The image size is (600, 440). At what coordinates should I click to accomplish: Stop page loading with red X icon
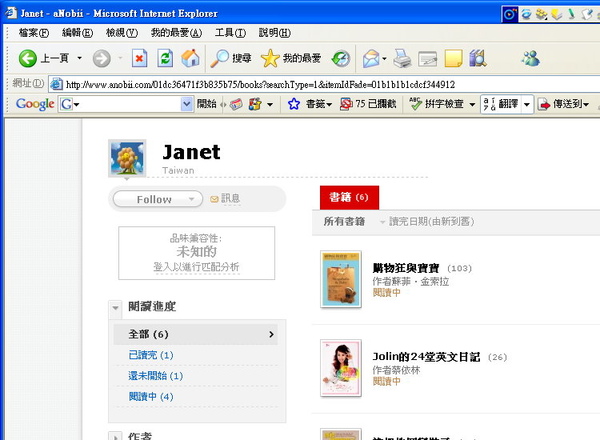pos(140,59)
